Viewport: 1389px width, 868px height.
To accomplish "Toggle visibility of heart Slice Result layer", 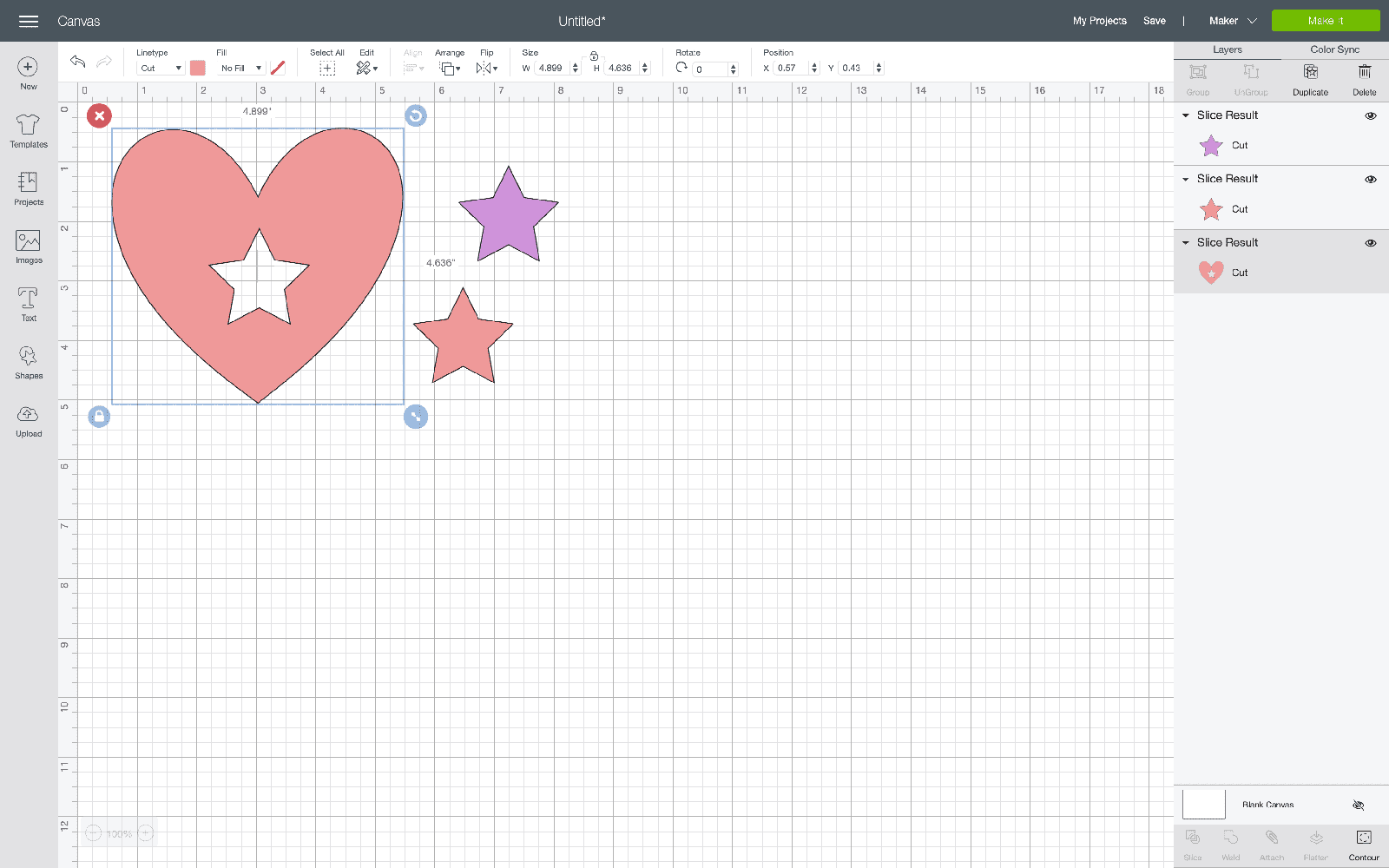I will (x=1370, y=243).
